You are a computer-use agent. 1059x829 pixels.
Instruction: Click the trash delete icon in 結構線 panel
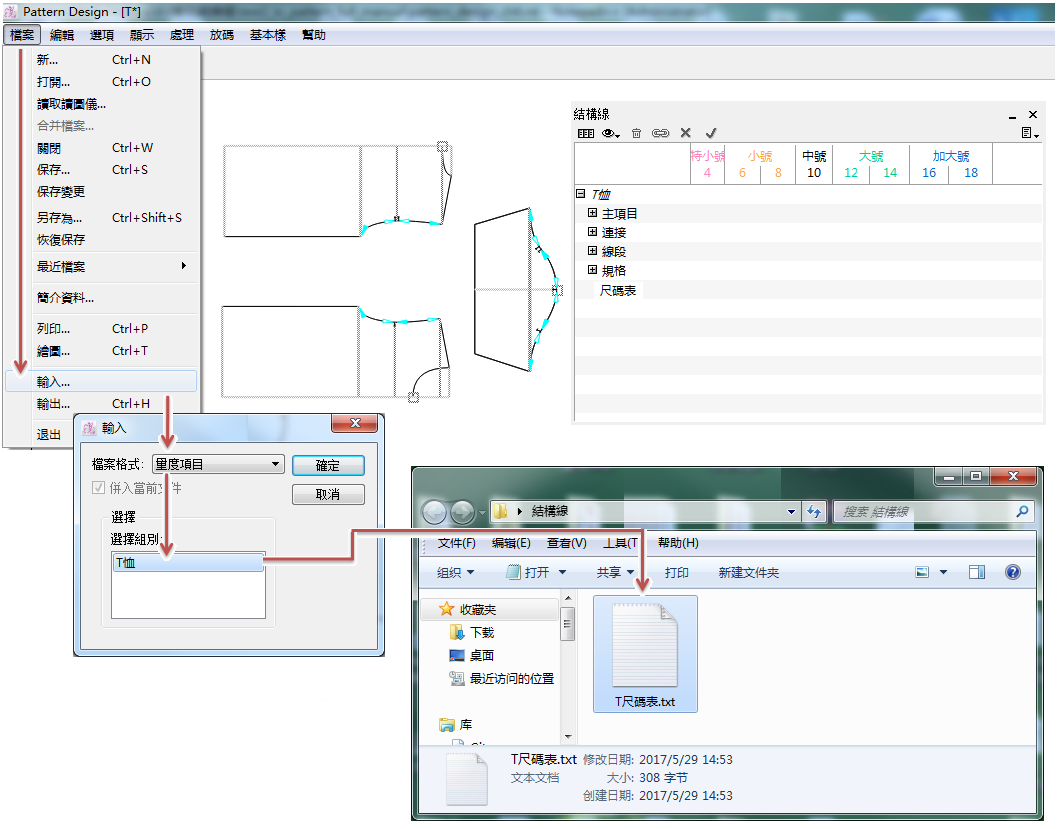(636, 133)
